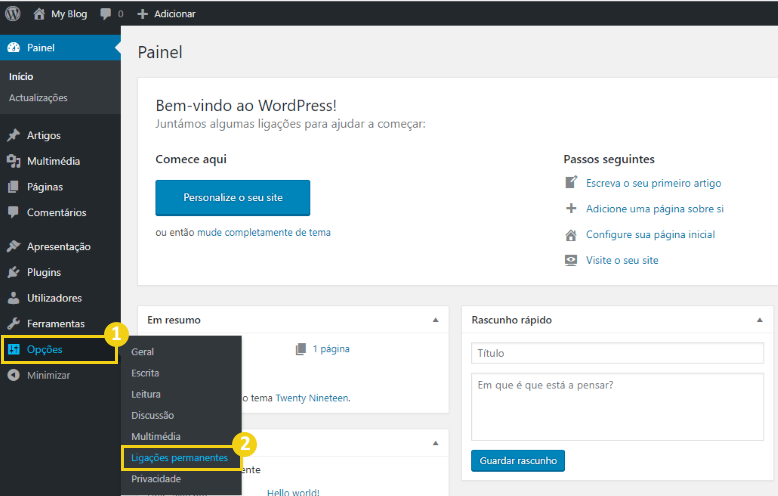Click Minimizar to collapse the sidebar

49,375
